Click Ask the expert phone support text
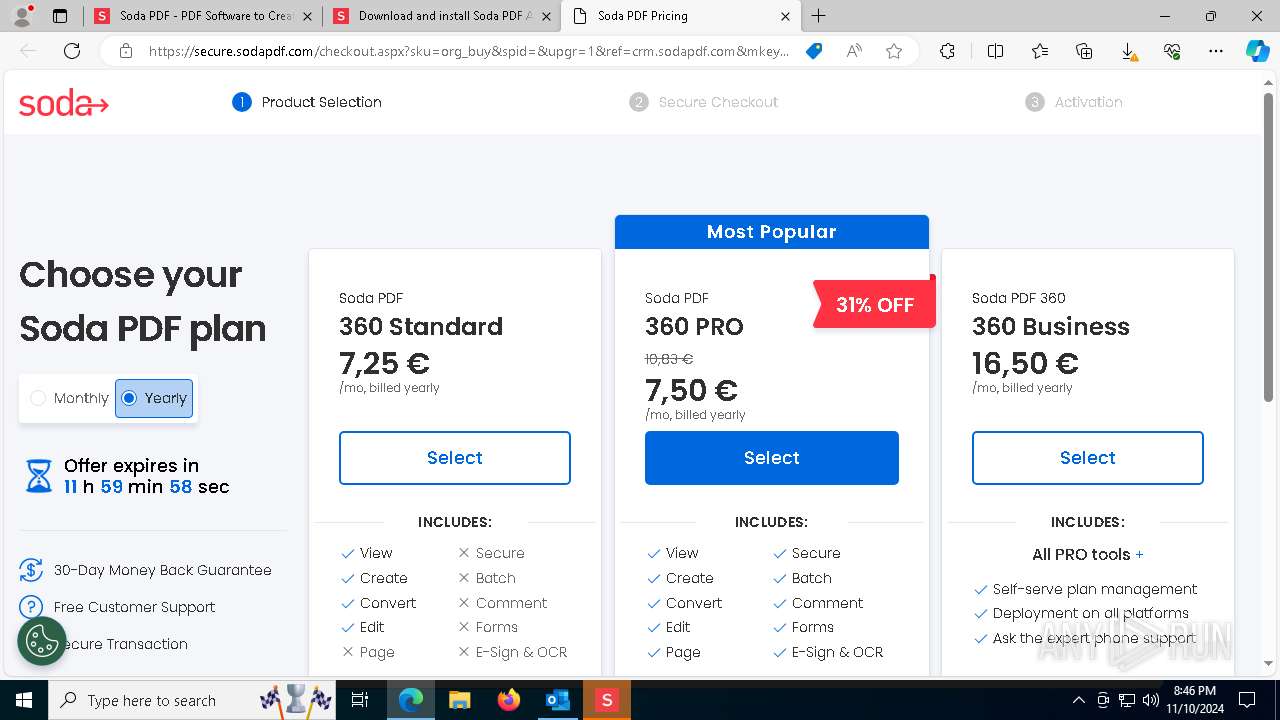1280x720 pixels. click(x=1094, y=638)
